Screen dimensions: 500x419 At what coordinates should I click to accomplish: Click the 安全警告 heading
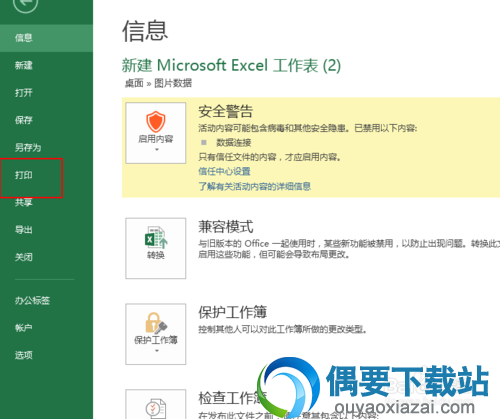[226, 111]
